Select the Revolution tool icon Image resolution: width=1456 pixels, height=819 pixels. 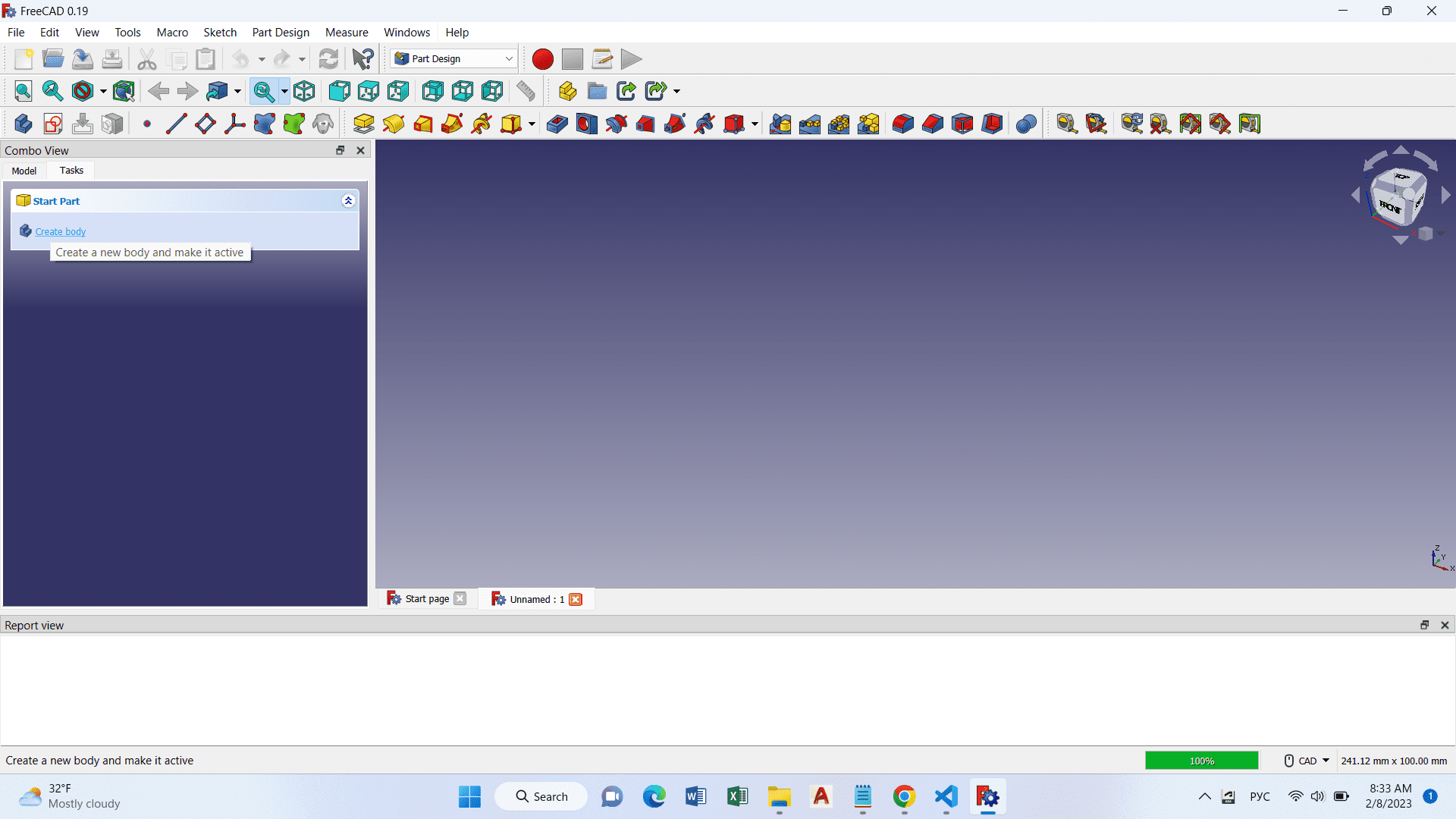tap(394, 124)
